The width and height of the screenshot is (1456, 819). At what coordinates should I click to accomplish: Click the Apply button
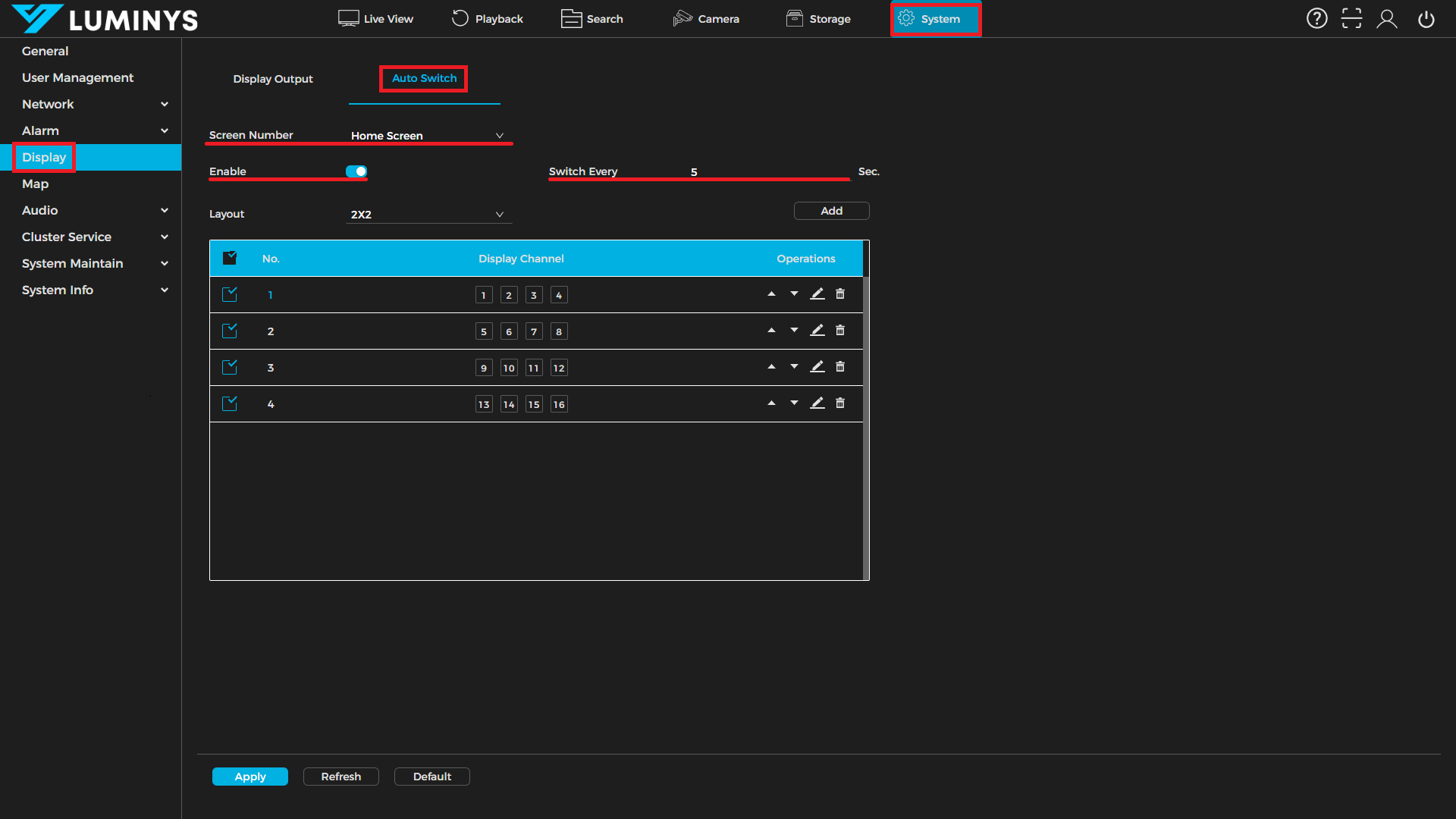tap(249, 777)
